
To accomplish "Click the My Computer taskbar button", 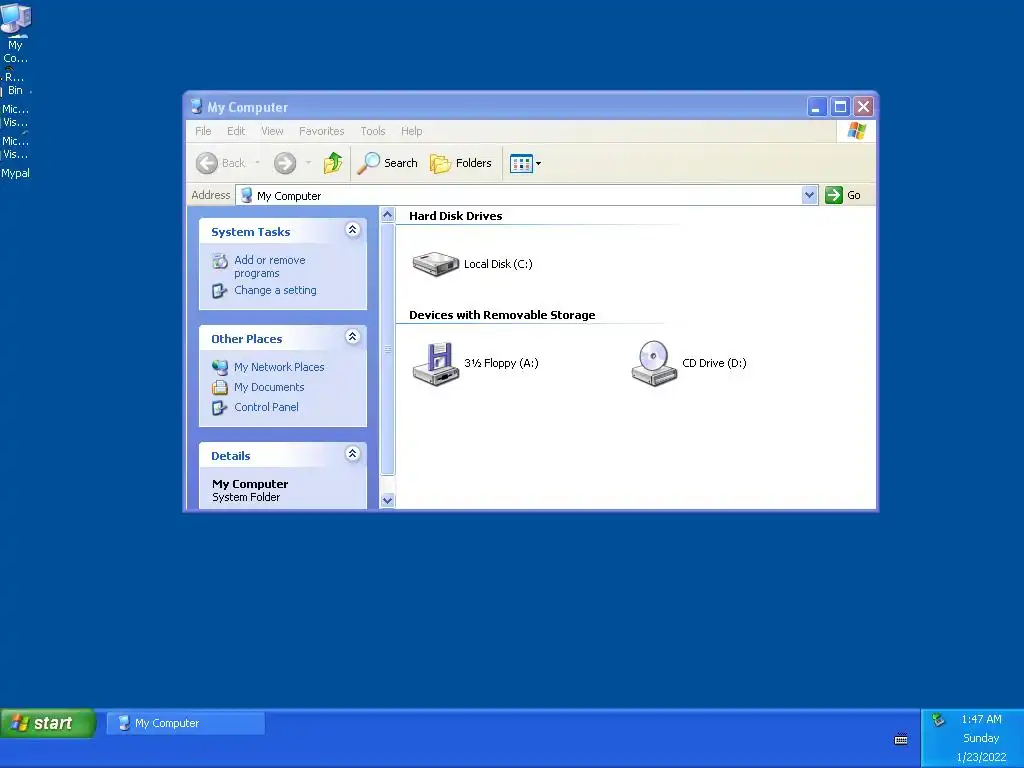I will tap(185, 724).
